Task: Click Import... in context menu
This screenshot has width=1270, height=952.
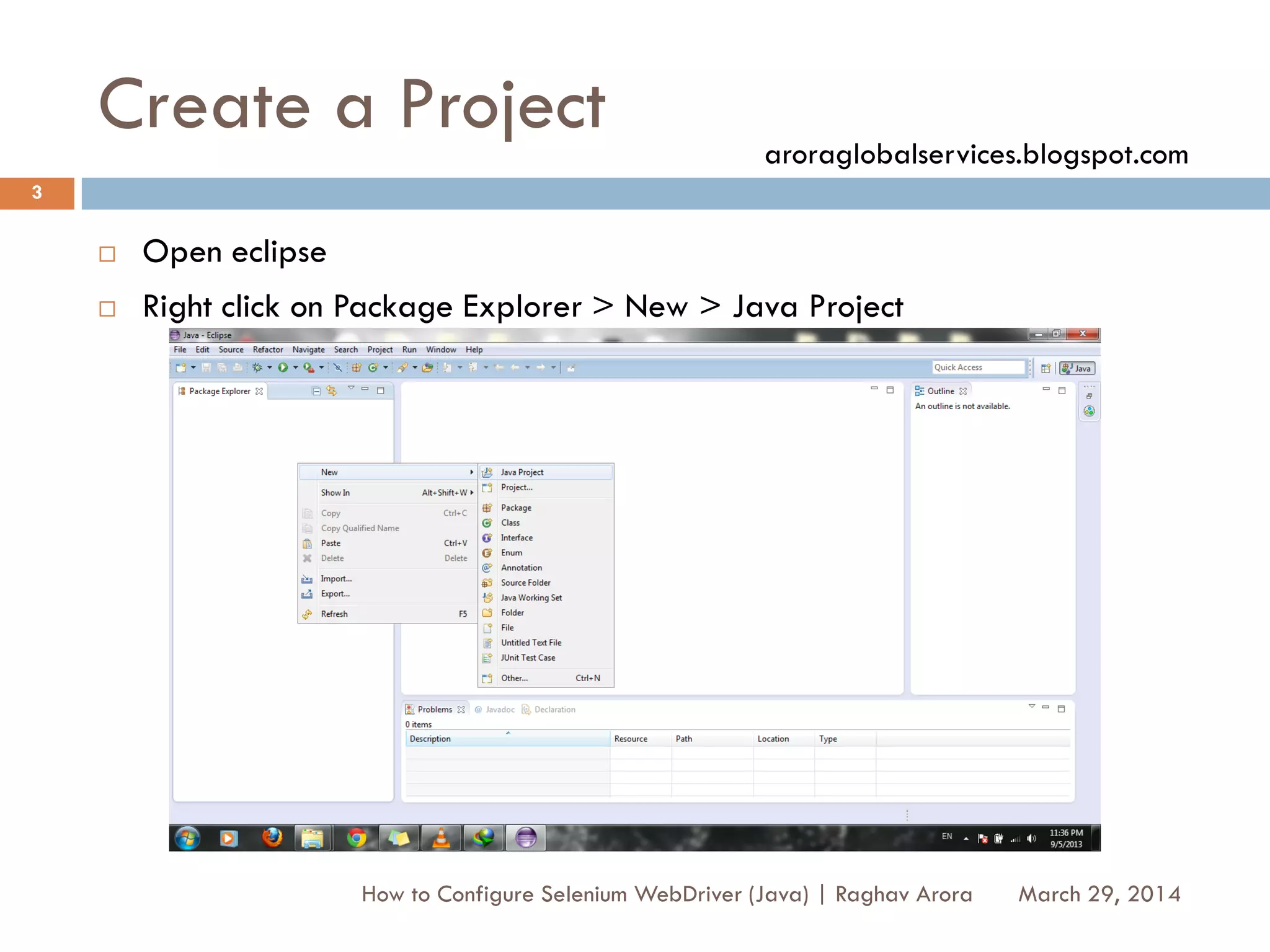Action: point(388,579)
